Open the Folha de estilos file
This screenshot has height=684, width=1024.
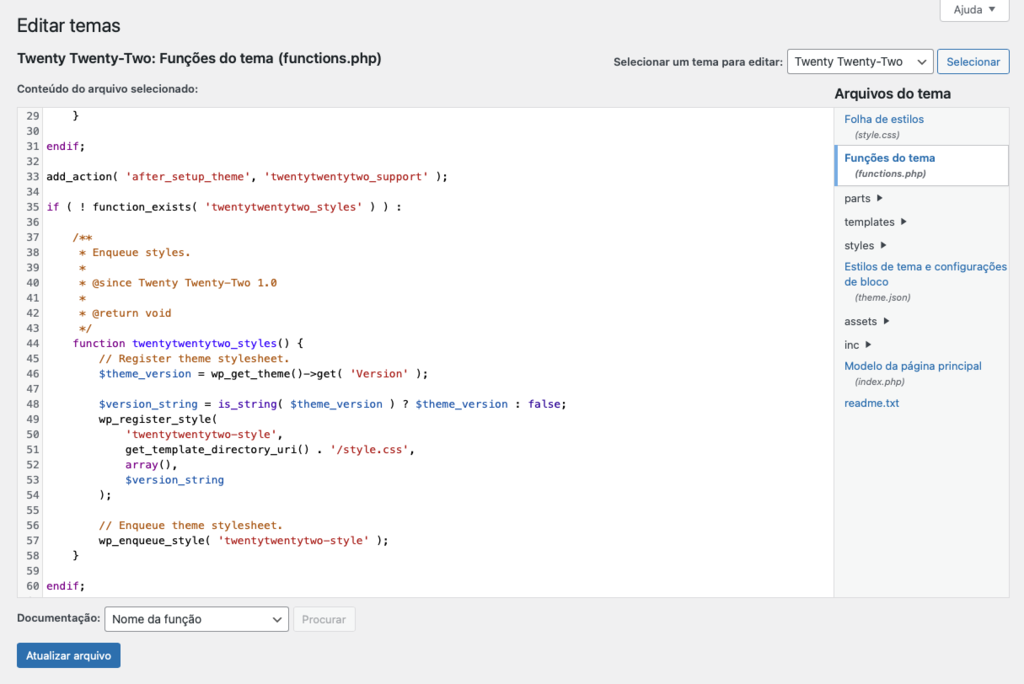pyautogui.click(x=884, y=118)
